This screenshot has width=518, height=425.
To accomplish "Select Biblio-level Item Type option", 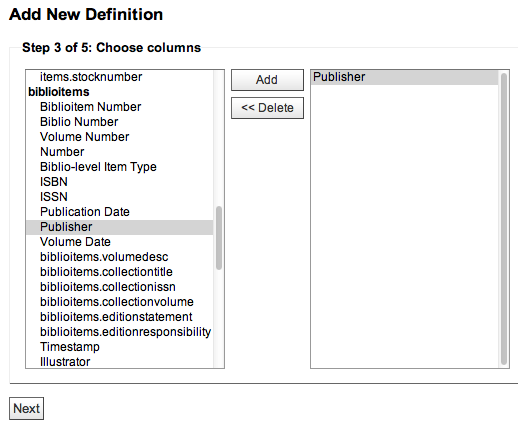I will coord(119,167).
